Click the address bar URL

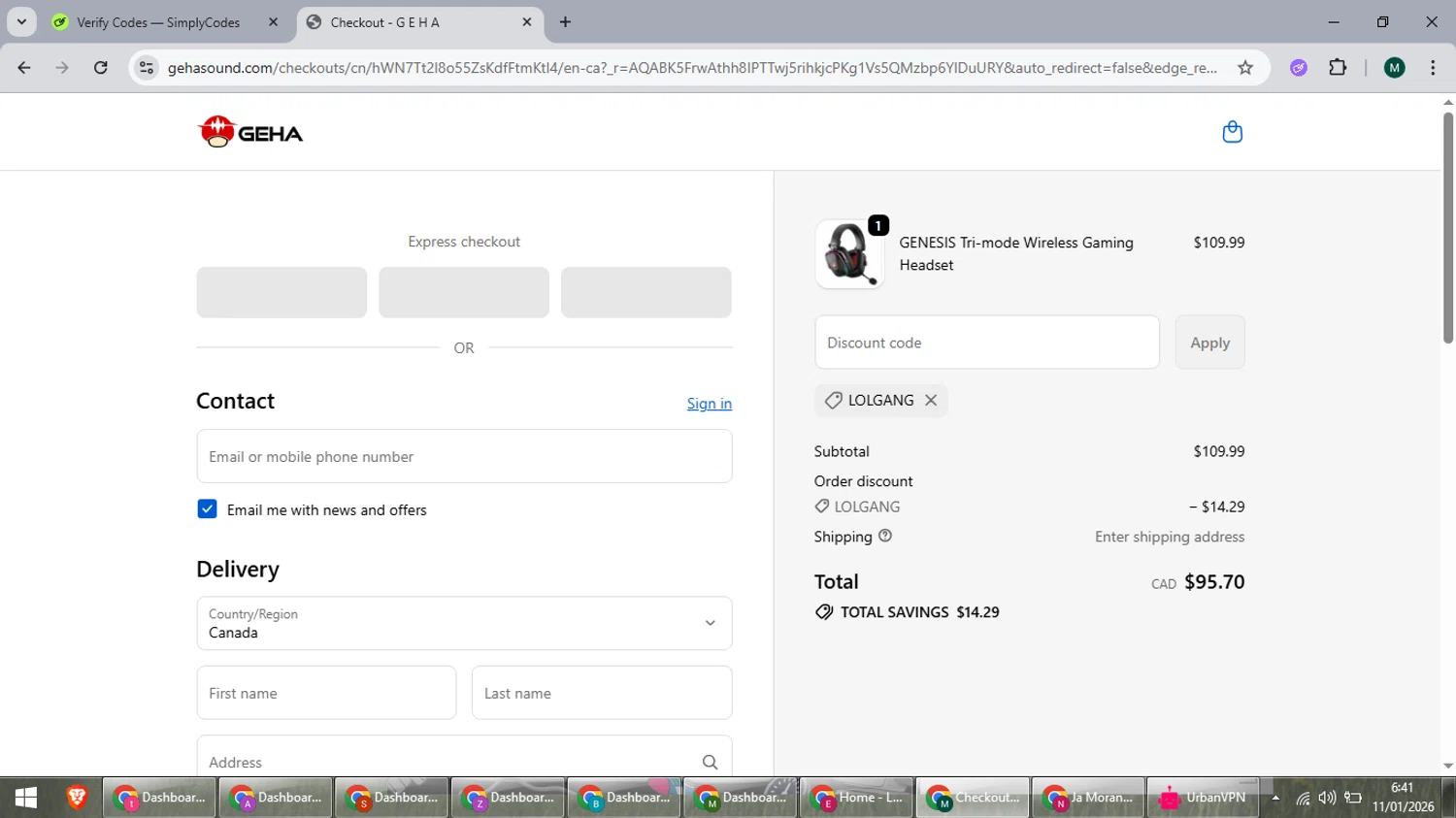(x=691, y=68)
